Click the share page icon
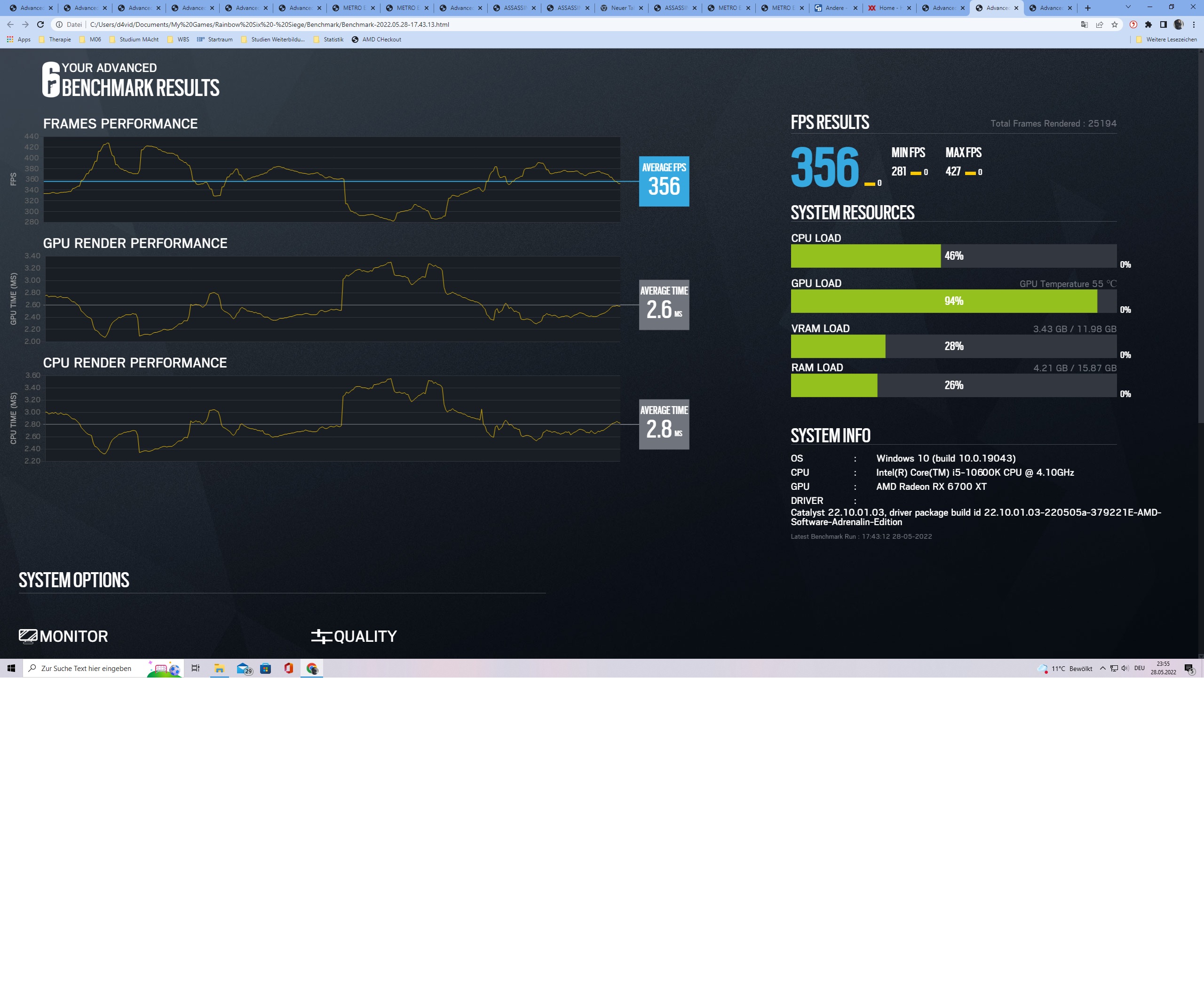 pyautogui.click(x=1100, y=24)
